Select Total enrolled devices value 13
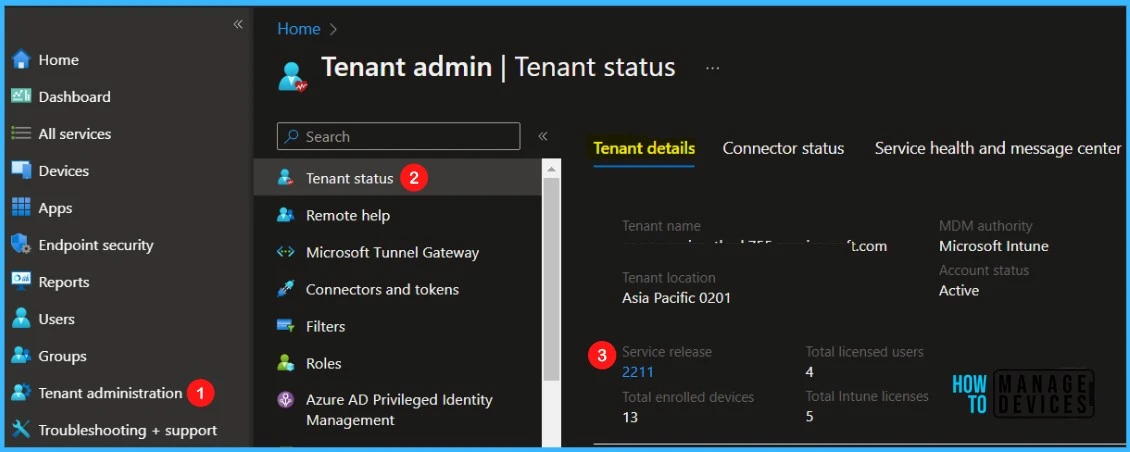 630,417
